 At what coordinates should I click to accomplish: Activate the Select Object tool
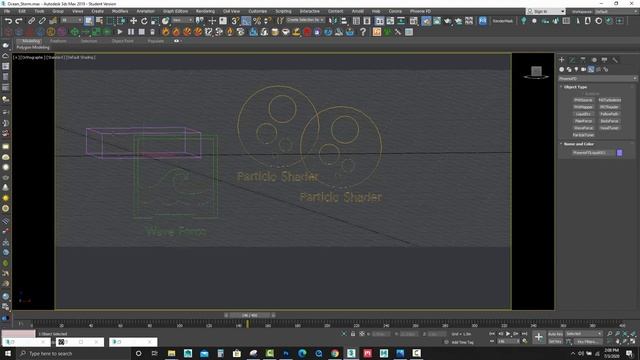pos(89,21)
